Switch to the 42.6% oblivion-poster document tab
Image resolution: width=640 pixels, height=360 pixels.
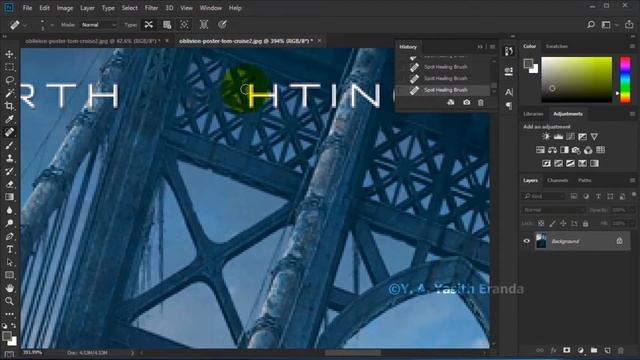[92, 41]
